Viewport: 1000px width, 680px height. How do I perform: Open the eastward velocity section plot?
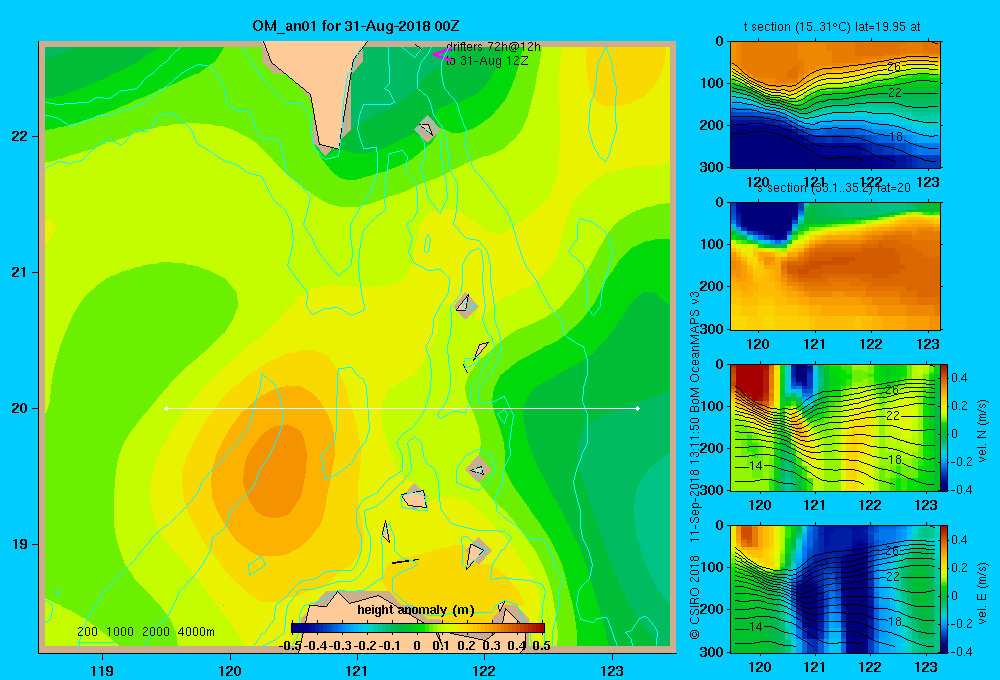click(835, 589)
